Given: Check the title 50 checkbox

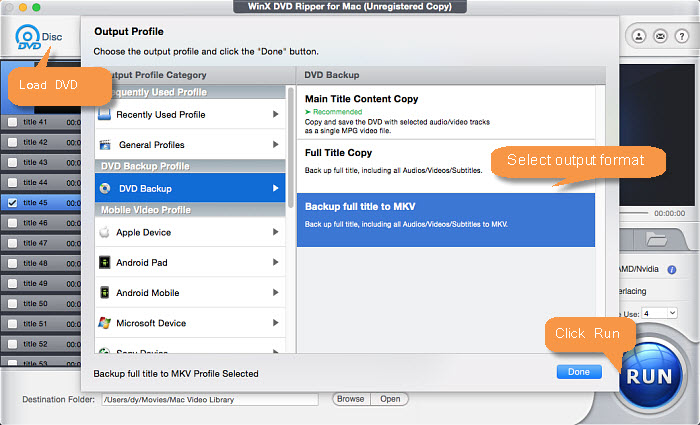Looking at the screenshot, I should pos(12,304).
